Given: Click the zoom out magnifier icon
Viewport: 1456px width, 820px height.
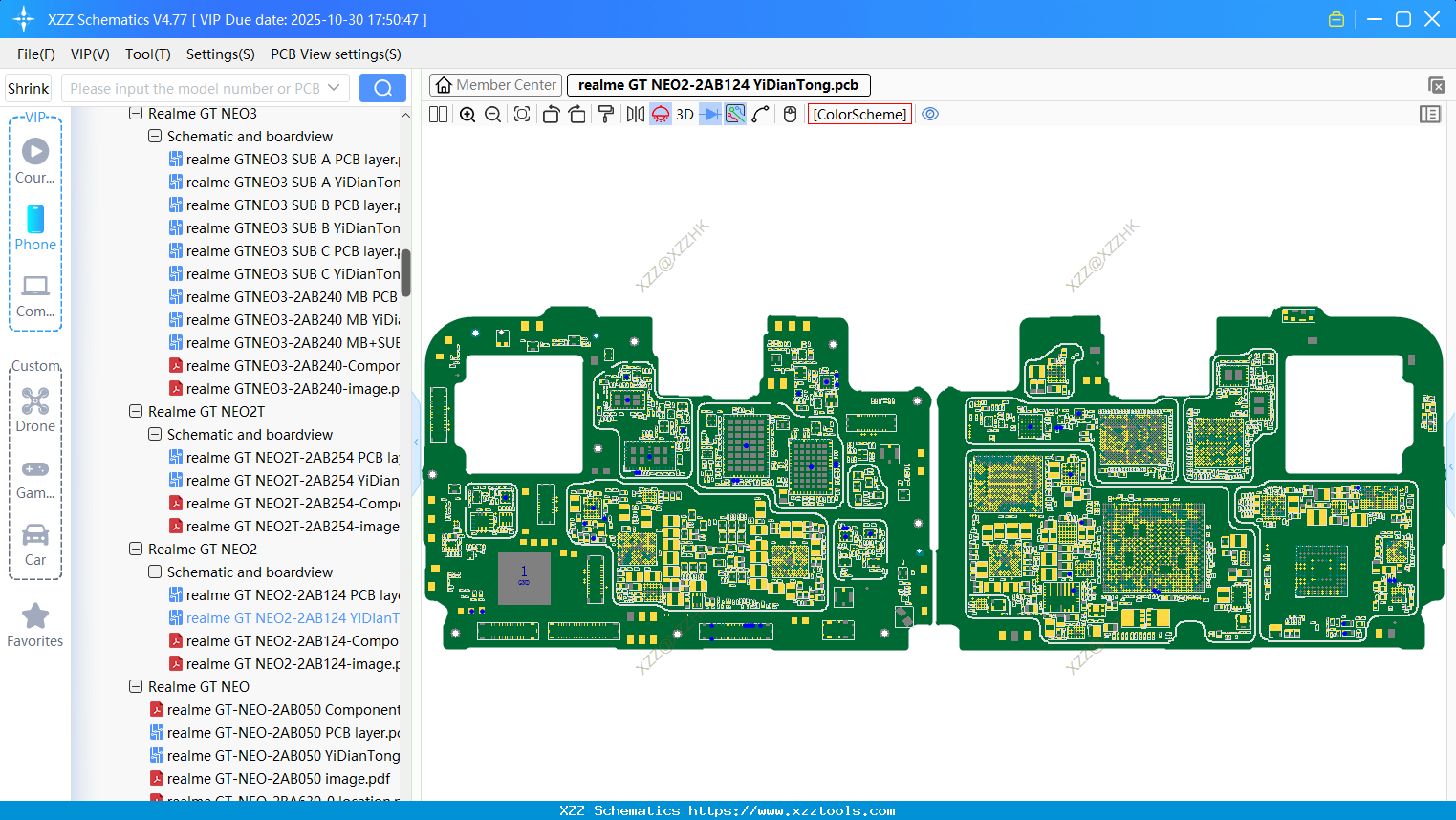Looking at the screenshot, I should pos(493,115).
